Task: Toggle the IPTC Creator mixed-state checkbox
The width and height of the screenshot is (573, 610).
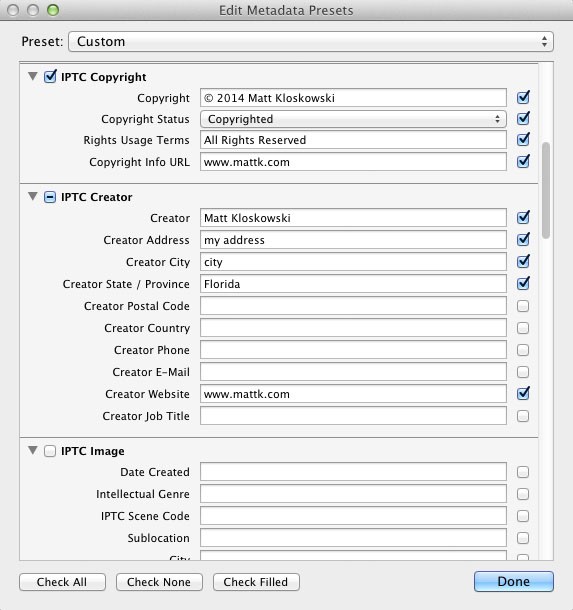Action: (50, 197)
